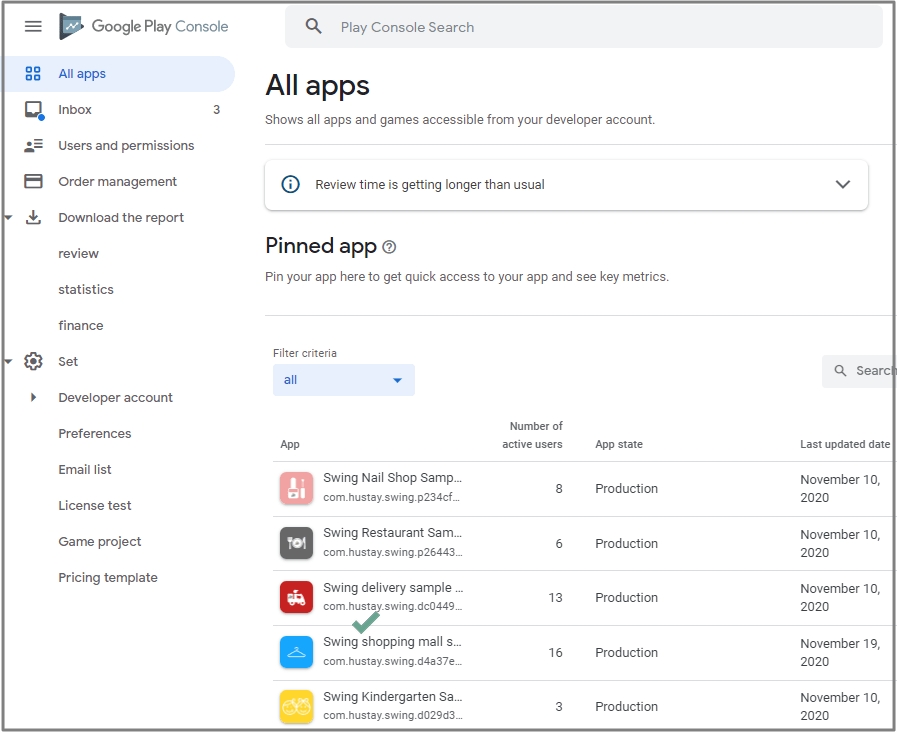Collapse the Download the report section
The height and width of the screenshot is (734, 897).
pos(9,218)
